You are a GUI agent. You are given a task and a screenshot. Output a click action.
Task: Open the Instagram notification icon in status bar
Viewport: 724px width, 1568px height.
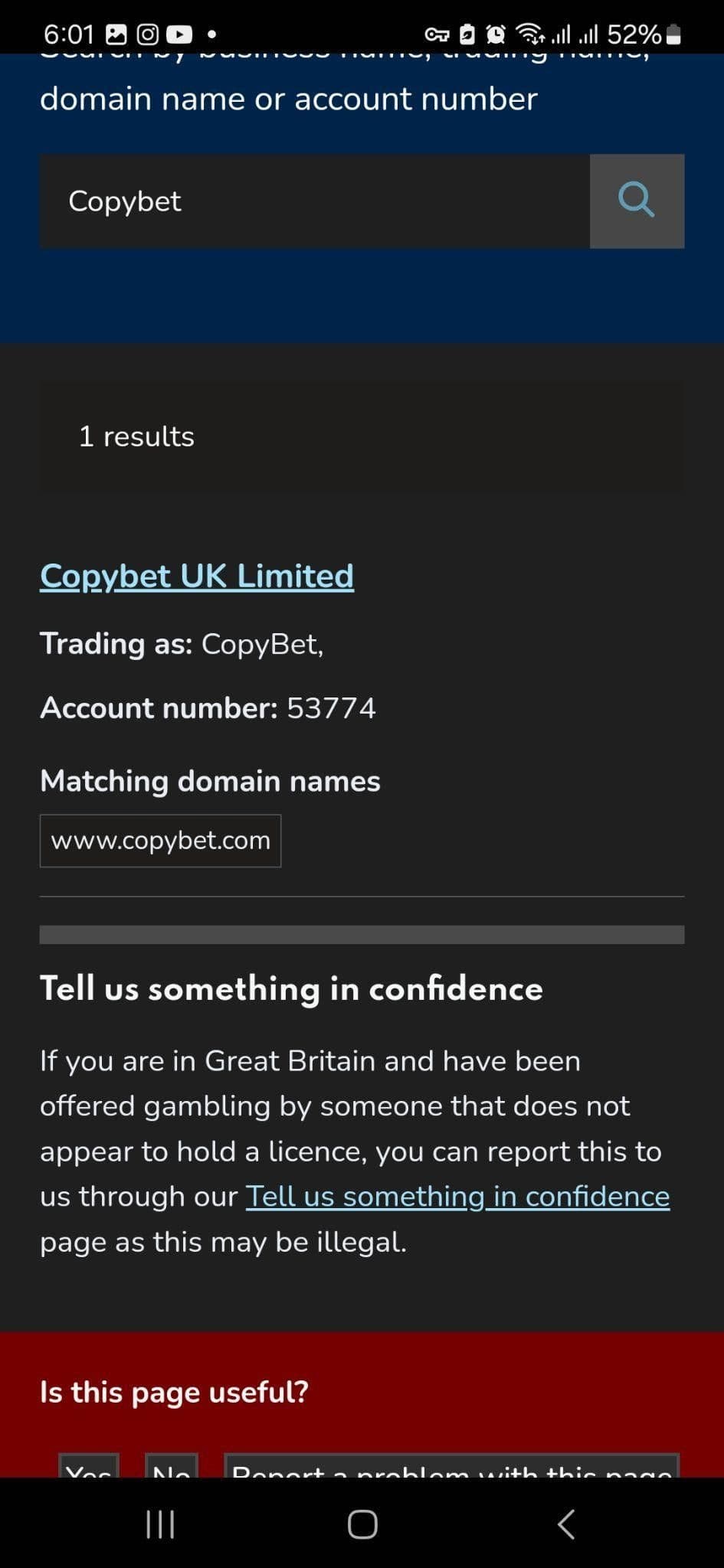(x=146, y=34)
